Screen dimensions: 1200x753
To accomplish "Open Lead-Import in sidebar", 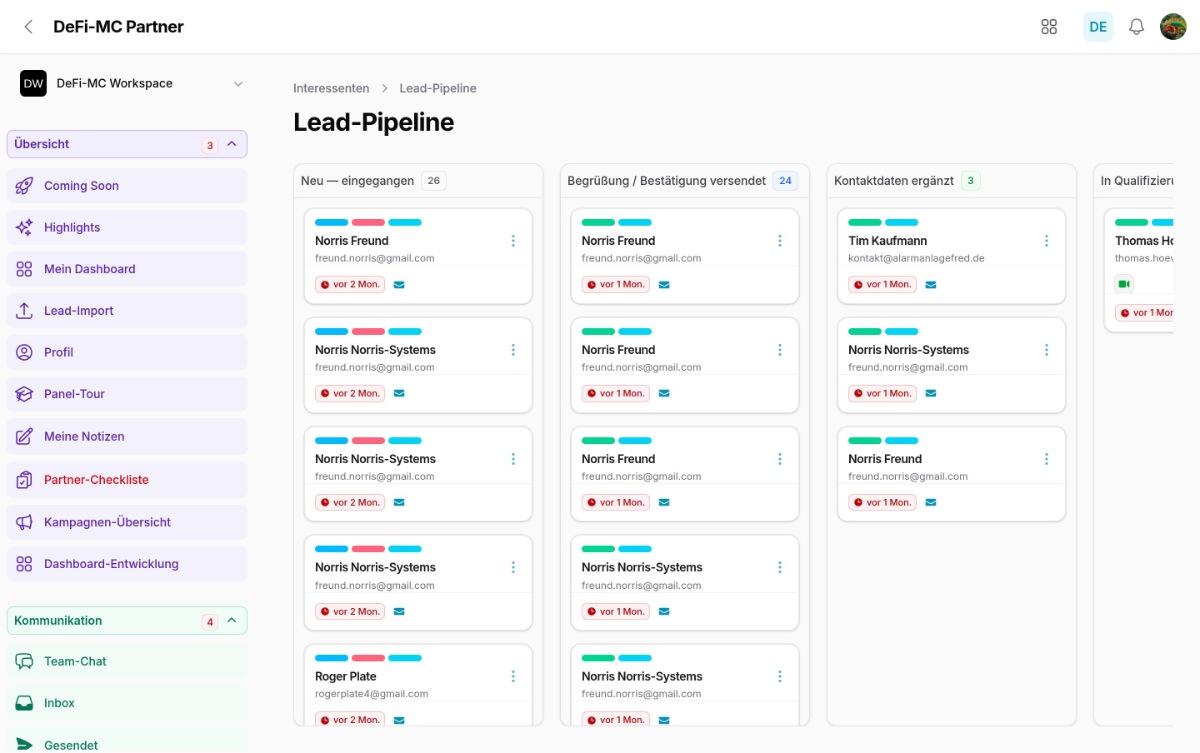I will pos(127,311).
